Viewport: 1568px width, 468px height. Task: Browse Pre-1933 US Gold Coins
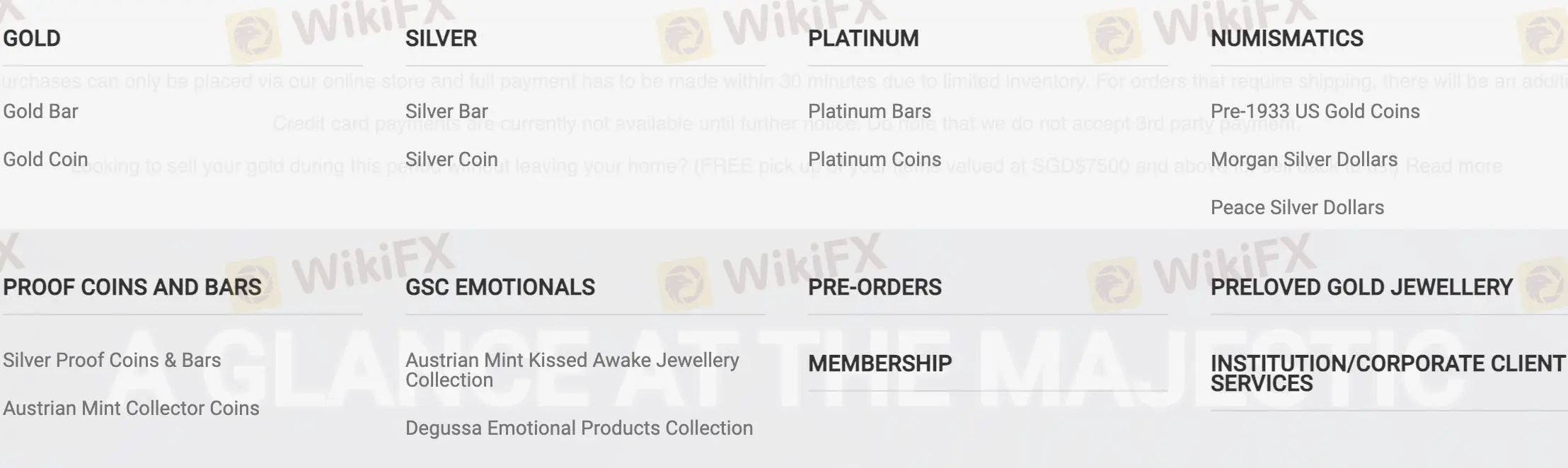click(x=1315, y=111)
